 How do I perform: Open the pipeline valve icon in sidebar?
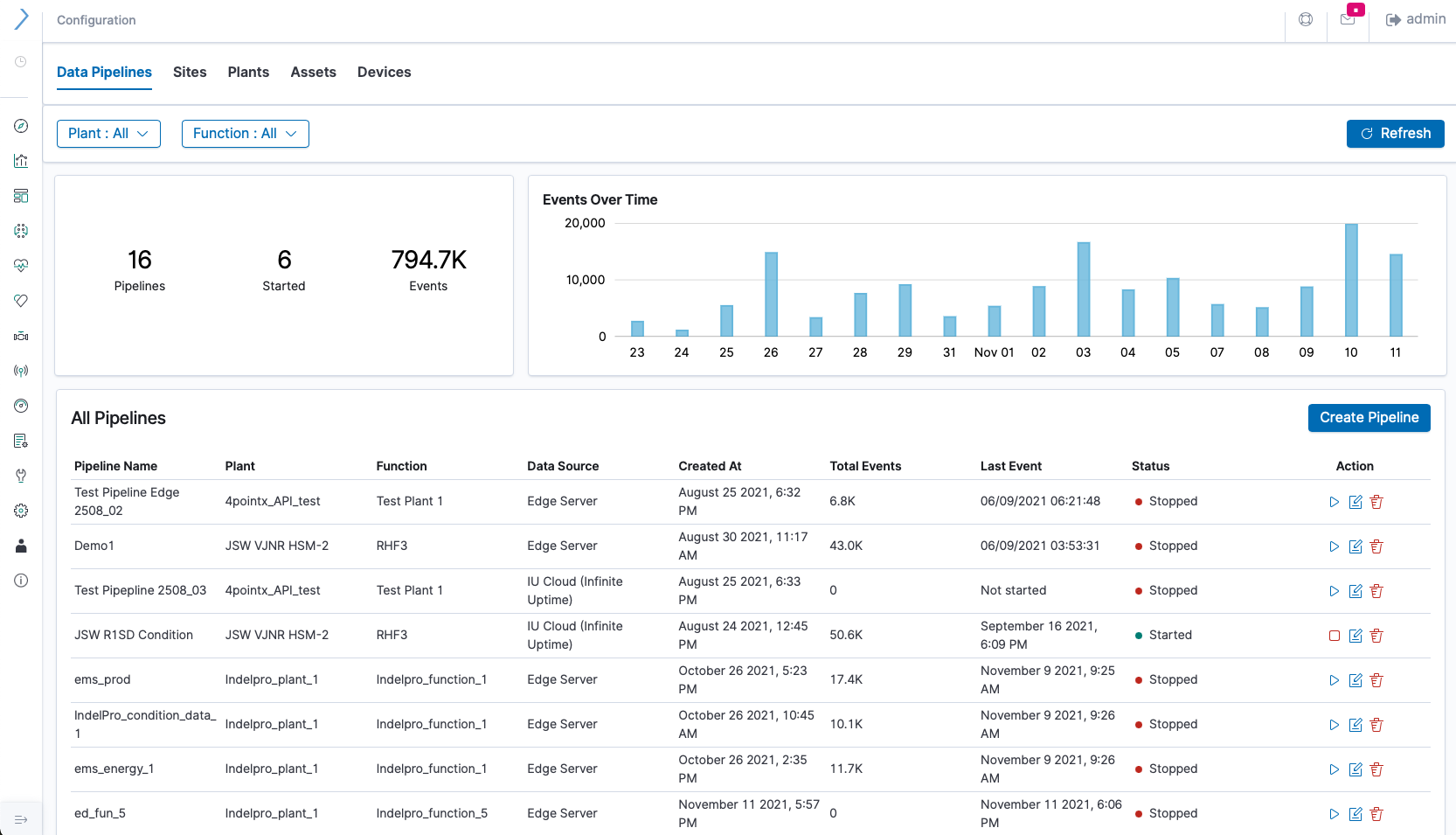[x=21, y=336]
